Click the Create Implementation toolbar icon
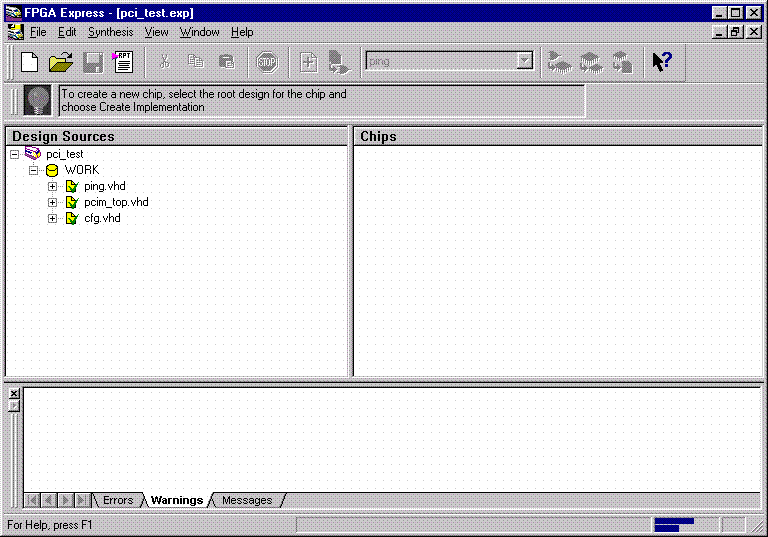768x537 pixels. pyautogui.click(x=340, y=62)
